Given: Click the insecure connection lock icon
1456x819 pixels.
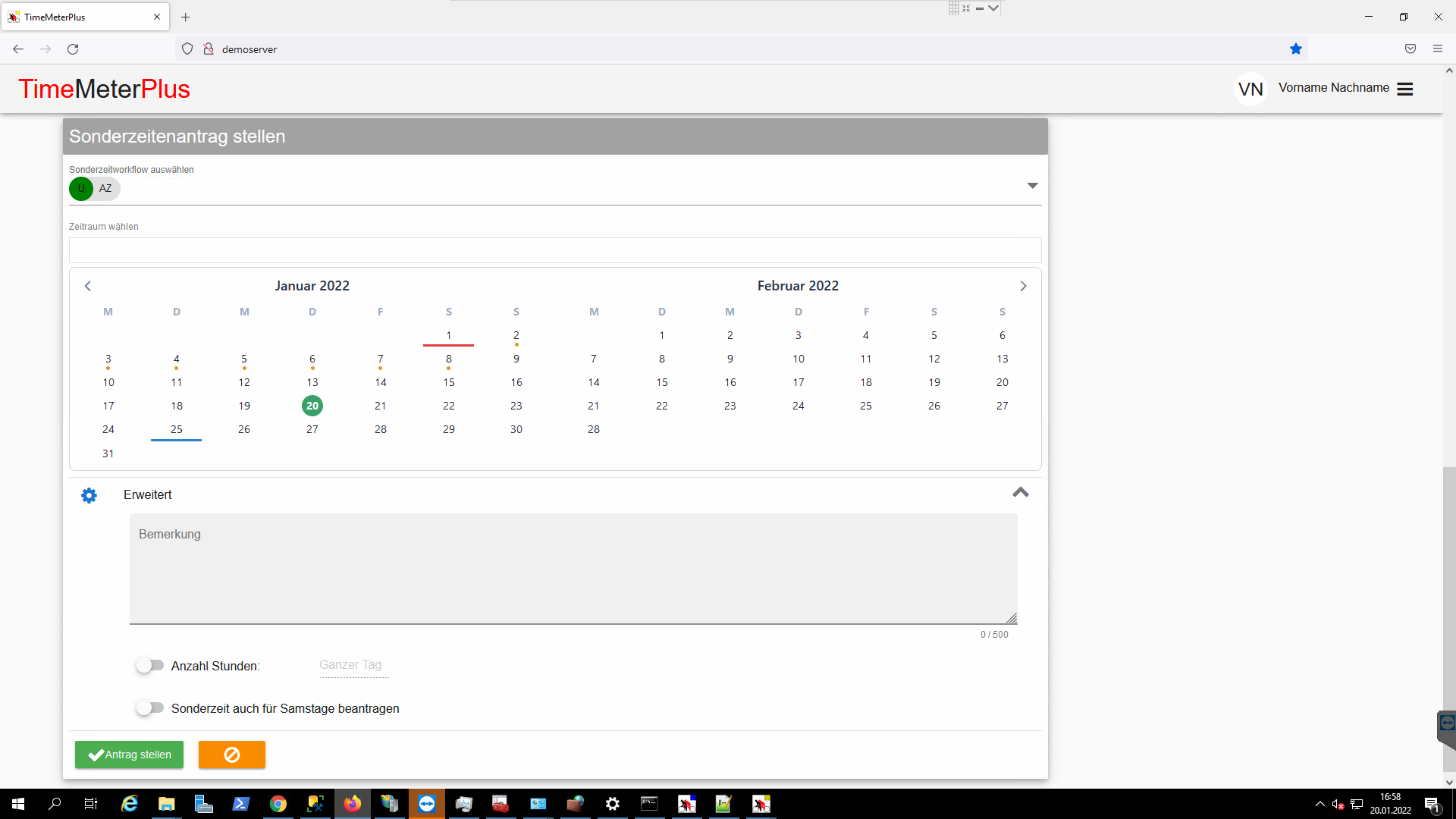Looking at the screenshot, I should pos(209,49).
